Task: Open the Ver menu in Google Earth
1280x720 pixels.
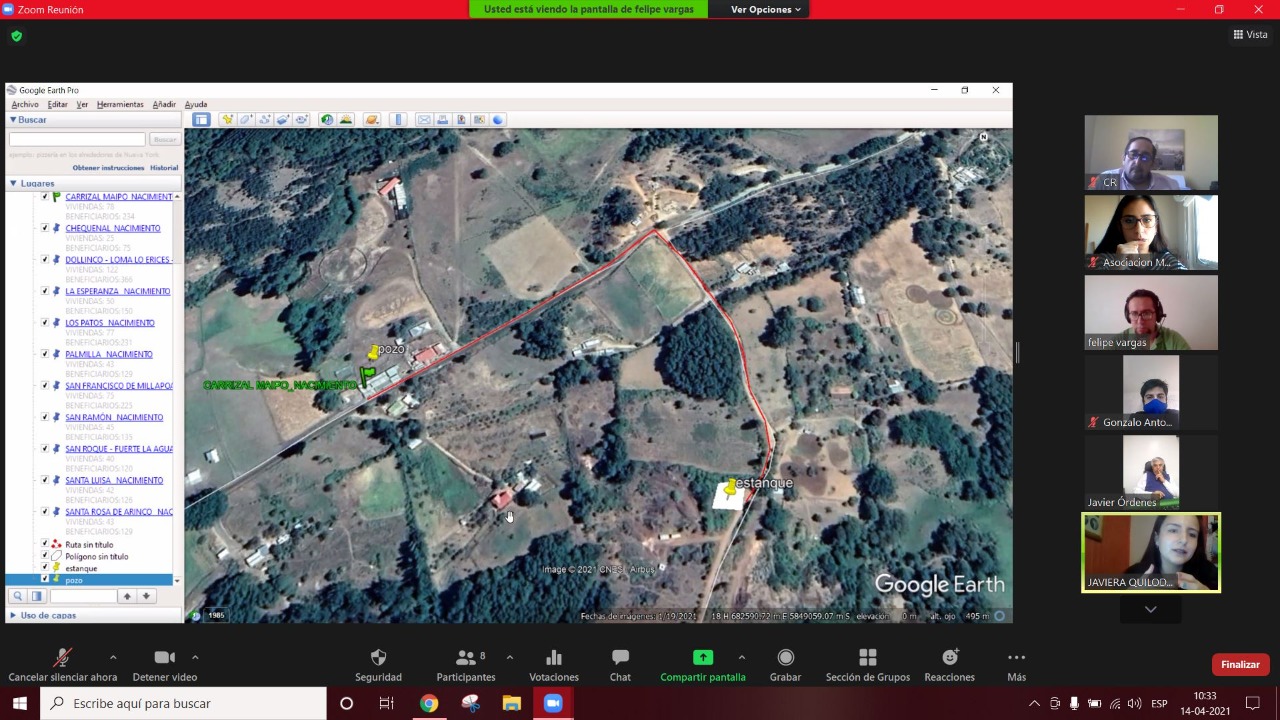Action: click(x=82, y=104)
